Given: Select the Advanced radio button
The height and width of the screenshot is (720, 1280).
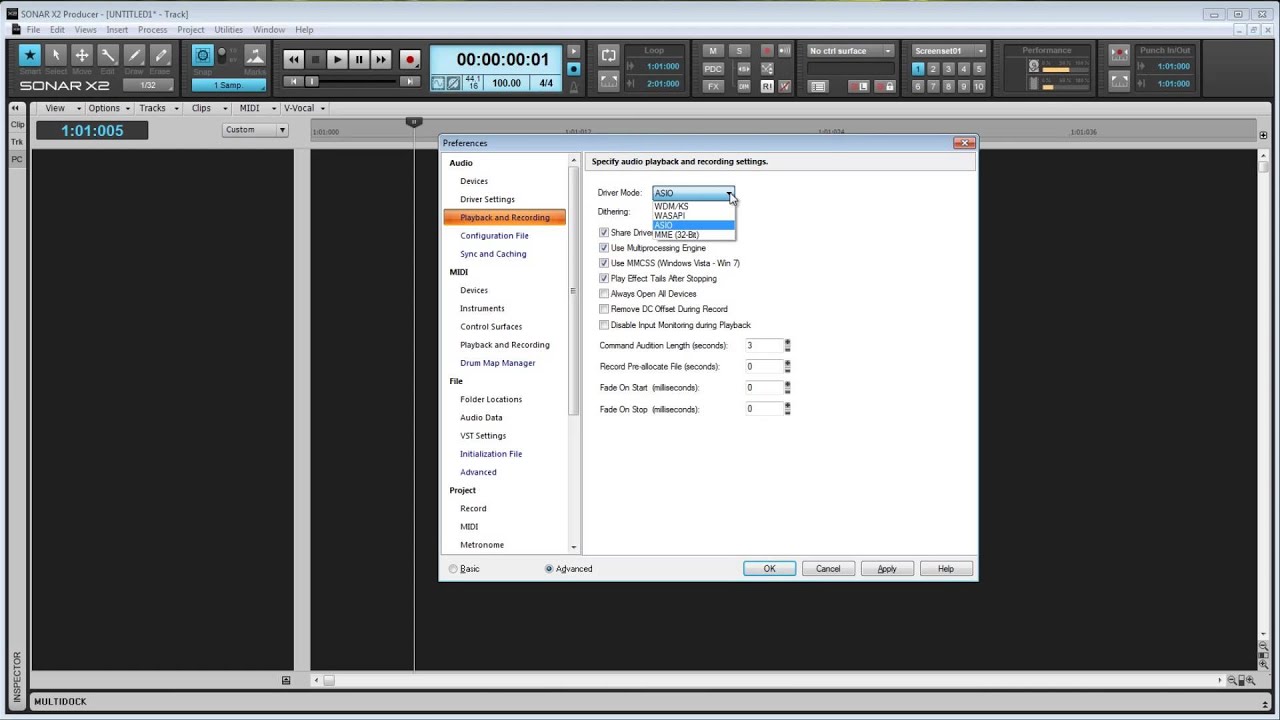Looking at the screenshot, I should click(x=549, y=569).
